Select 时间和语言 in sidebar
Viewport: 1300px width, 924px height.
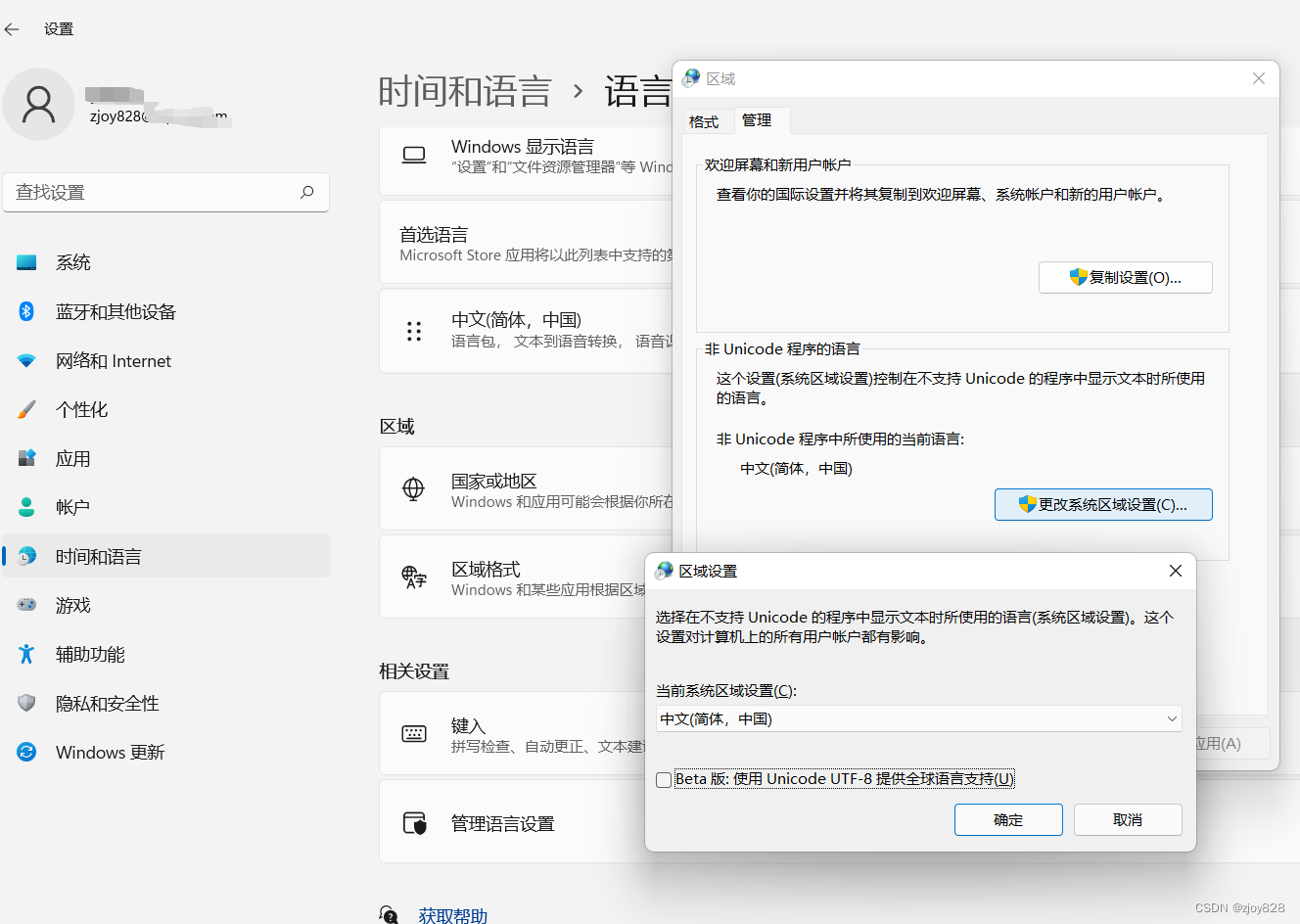166,556
